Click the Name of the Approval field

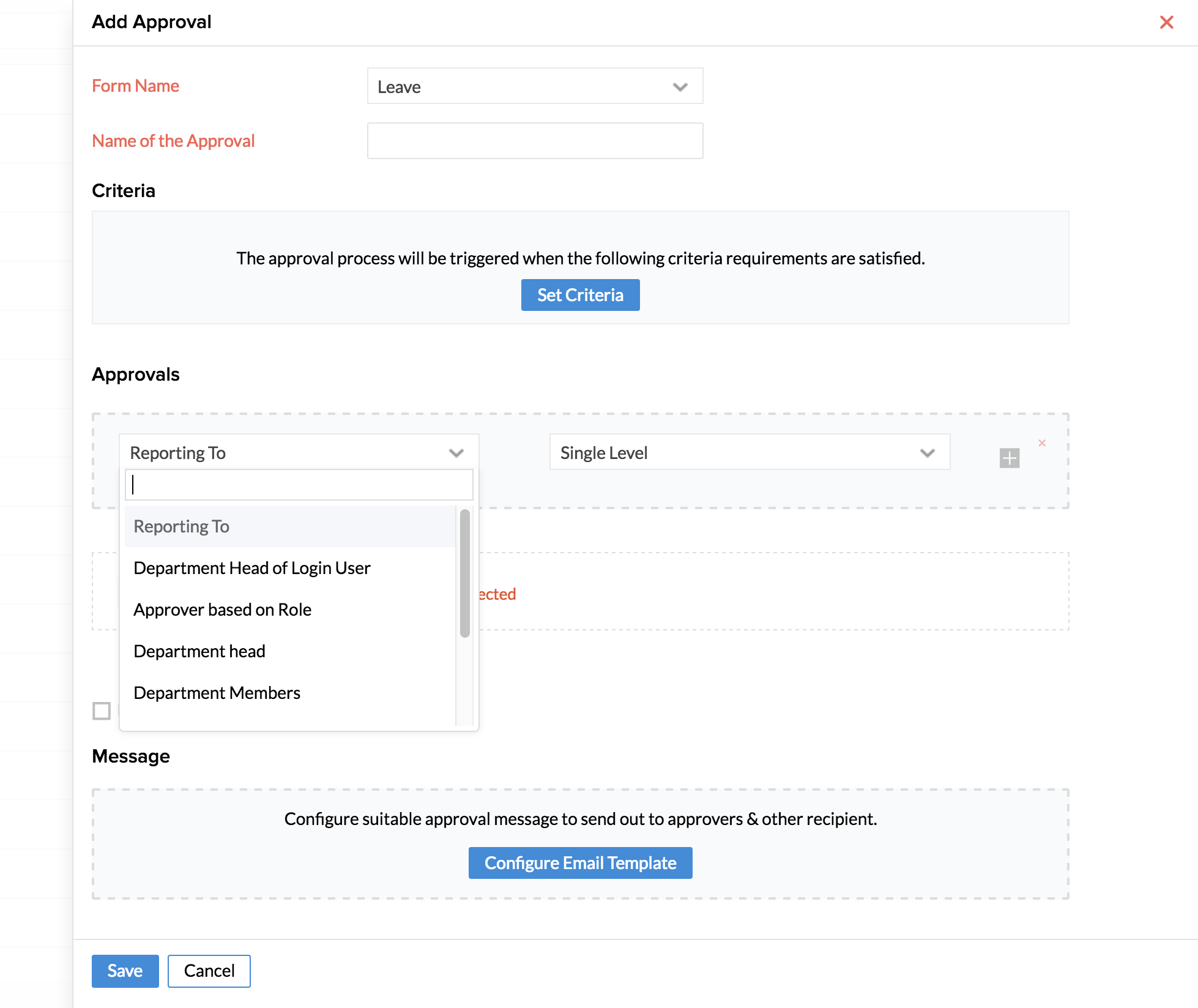(x=534, y=141)
